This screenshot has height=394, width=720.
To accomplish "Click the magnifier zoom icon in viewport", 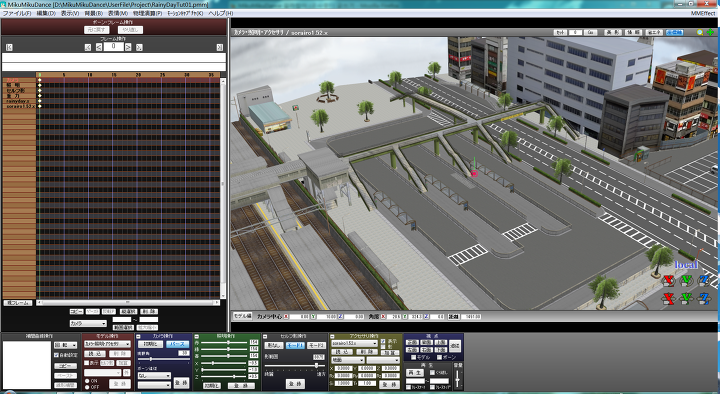I will click(700, 33).
